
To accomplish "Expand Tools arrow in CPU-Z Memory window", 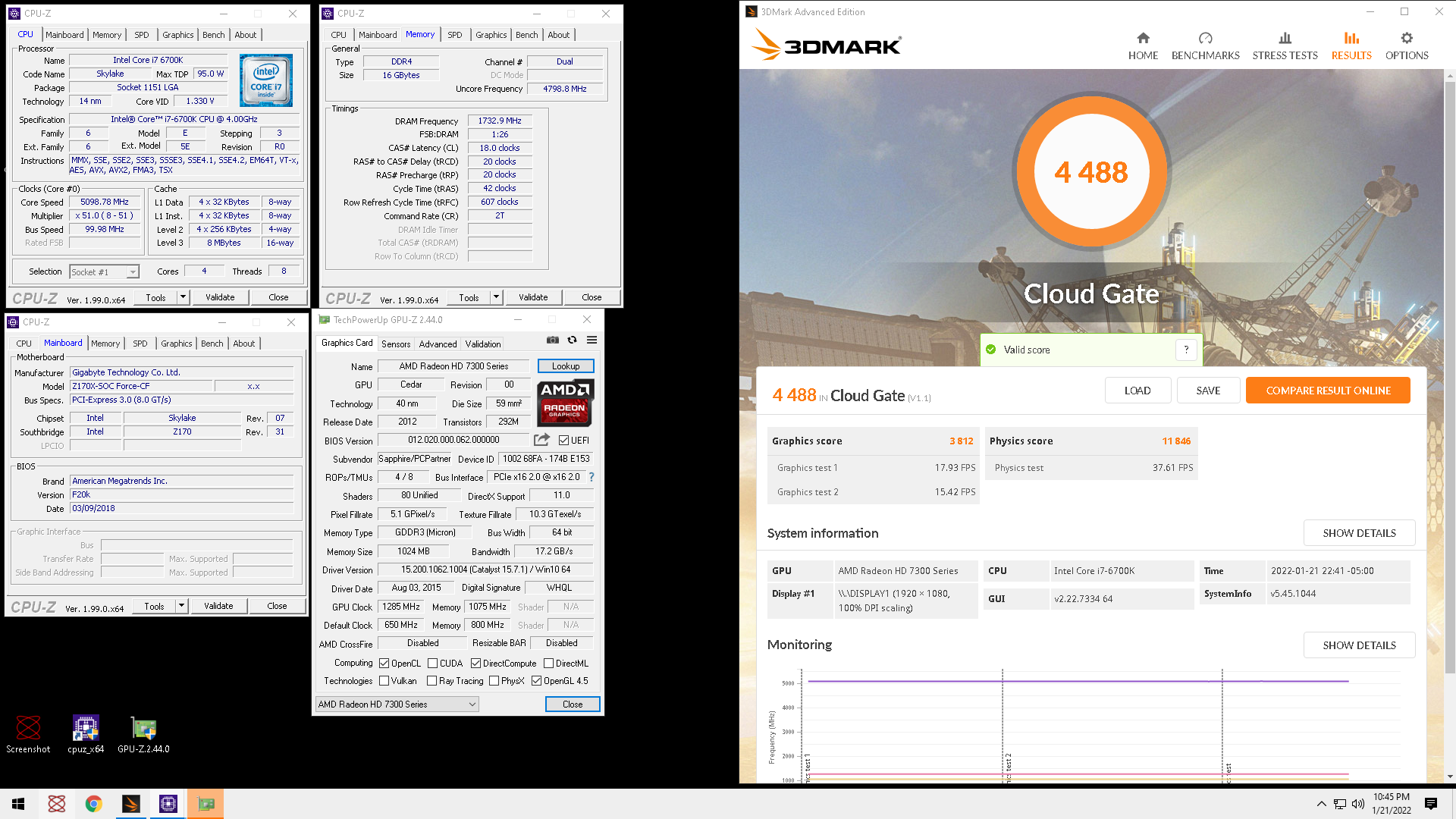I will 496,297.
